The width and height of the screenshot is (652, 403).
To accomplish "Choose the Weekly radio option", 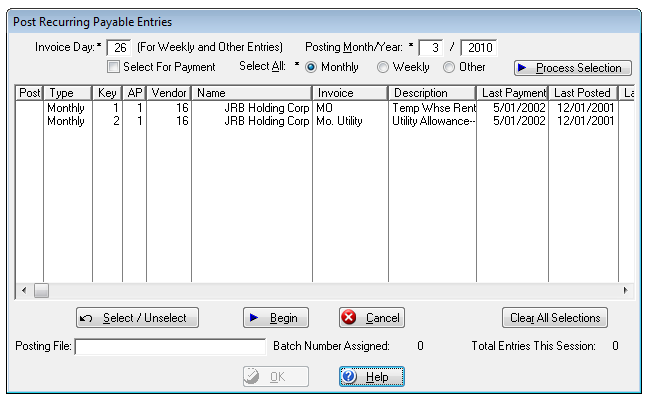I will [x=383, y=67].
